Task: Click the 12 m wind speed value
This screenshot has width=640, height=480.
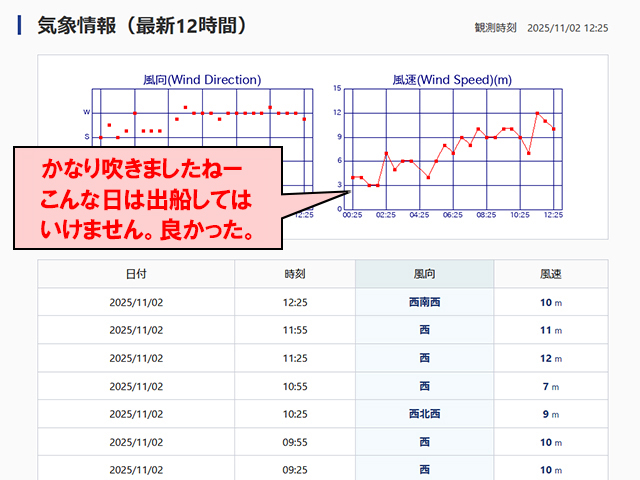Action: (x=550, y=358)
